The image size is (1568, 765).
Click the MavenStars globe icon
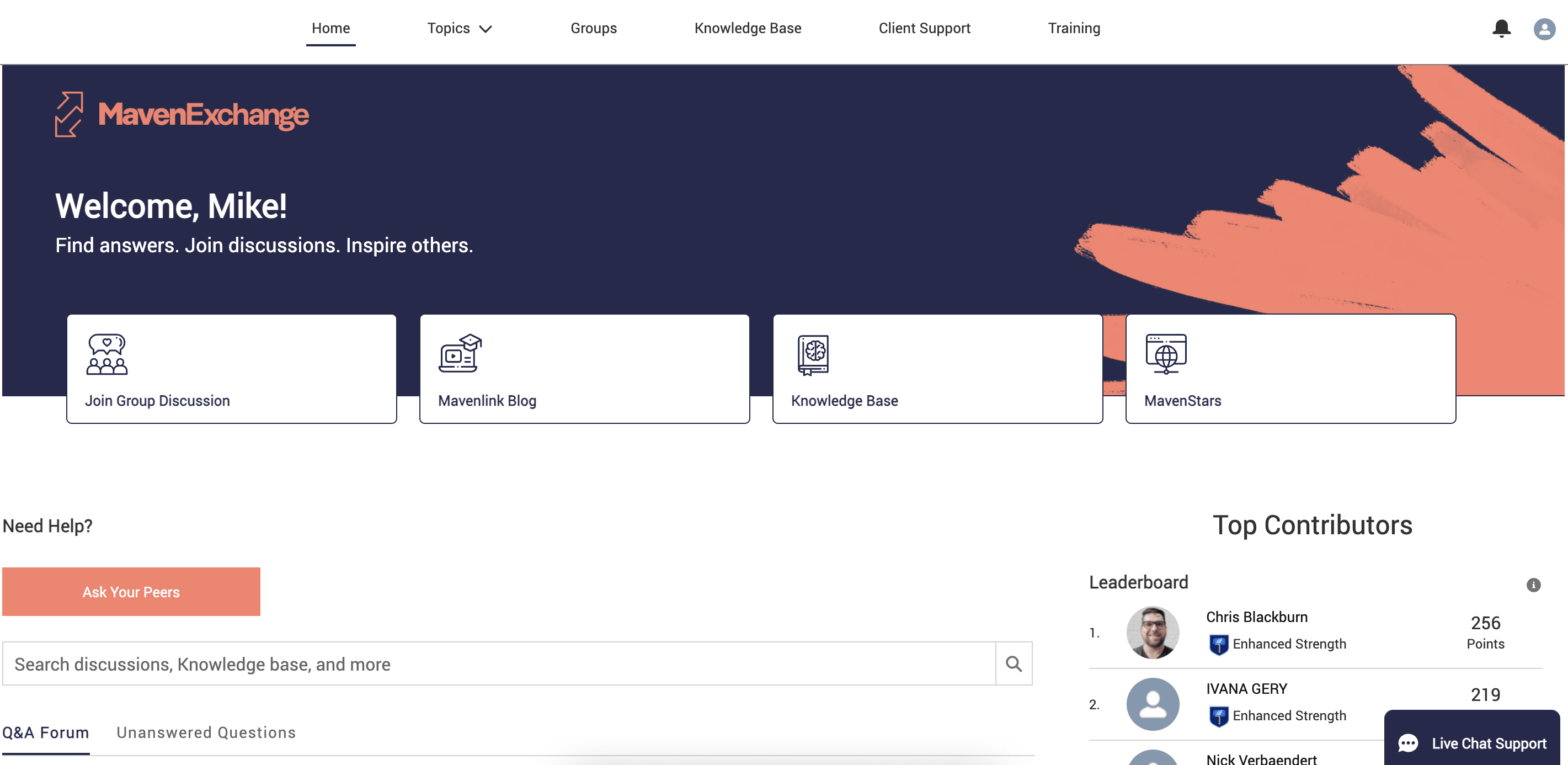click(1166, 354)
